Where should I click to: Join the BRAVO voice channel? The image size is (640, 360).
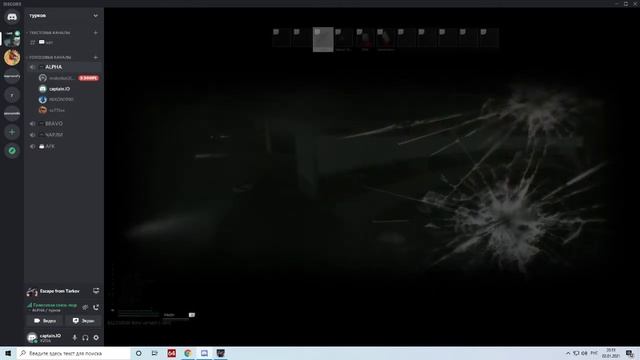coord(64,123)
